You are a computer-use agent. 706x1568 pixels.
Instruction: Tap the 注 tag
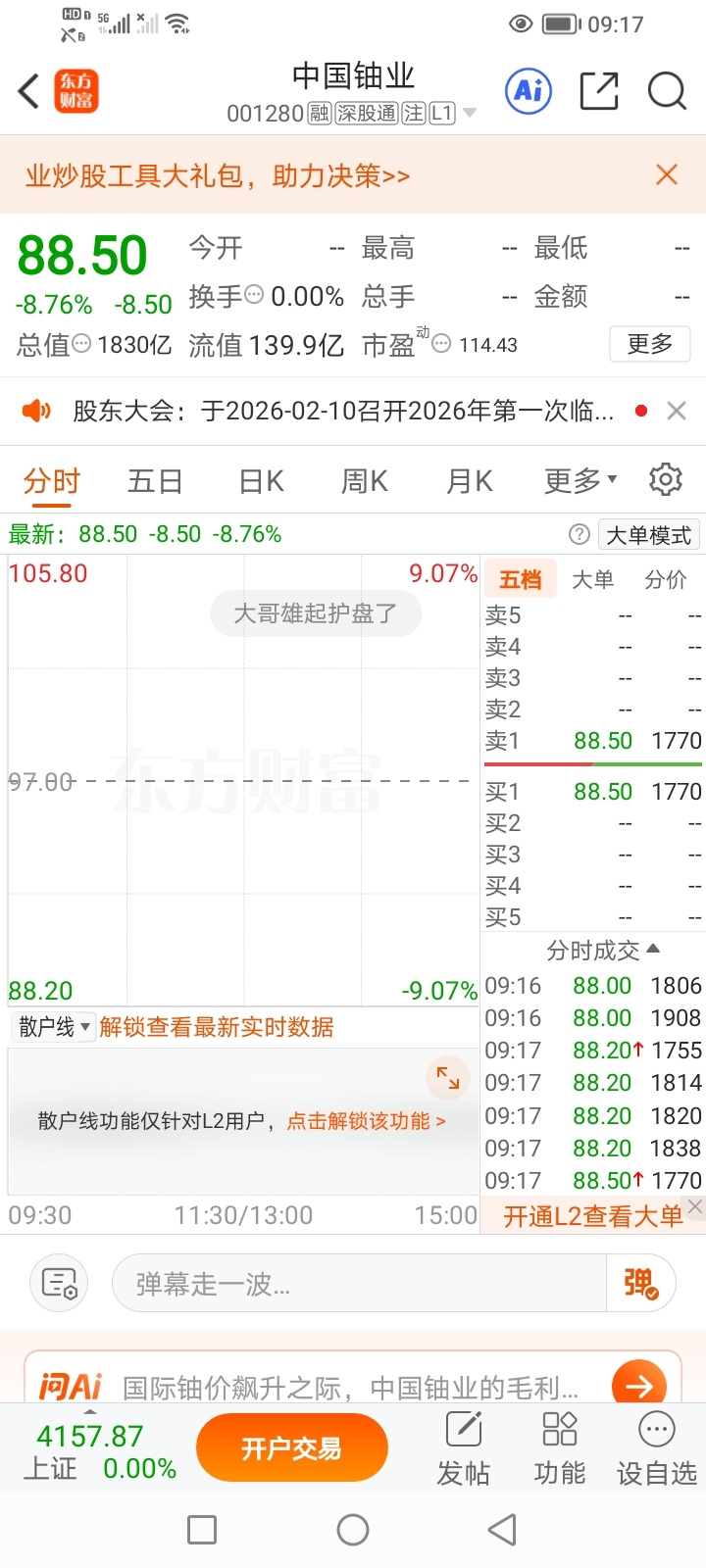414,114
